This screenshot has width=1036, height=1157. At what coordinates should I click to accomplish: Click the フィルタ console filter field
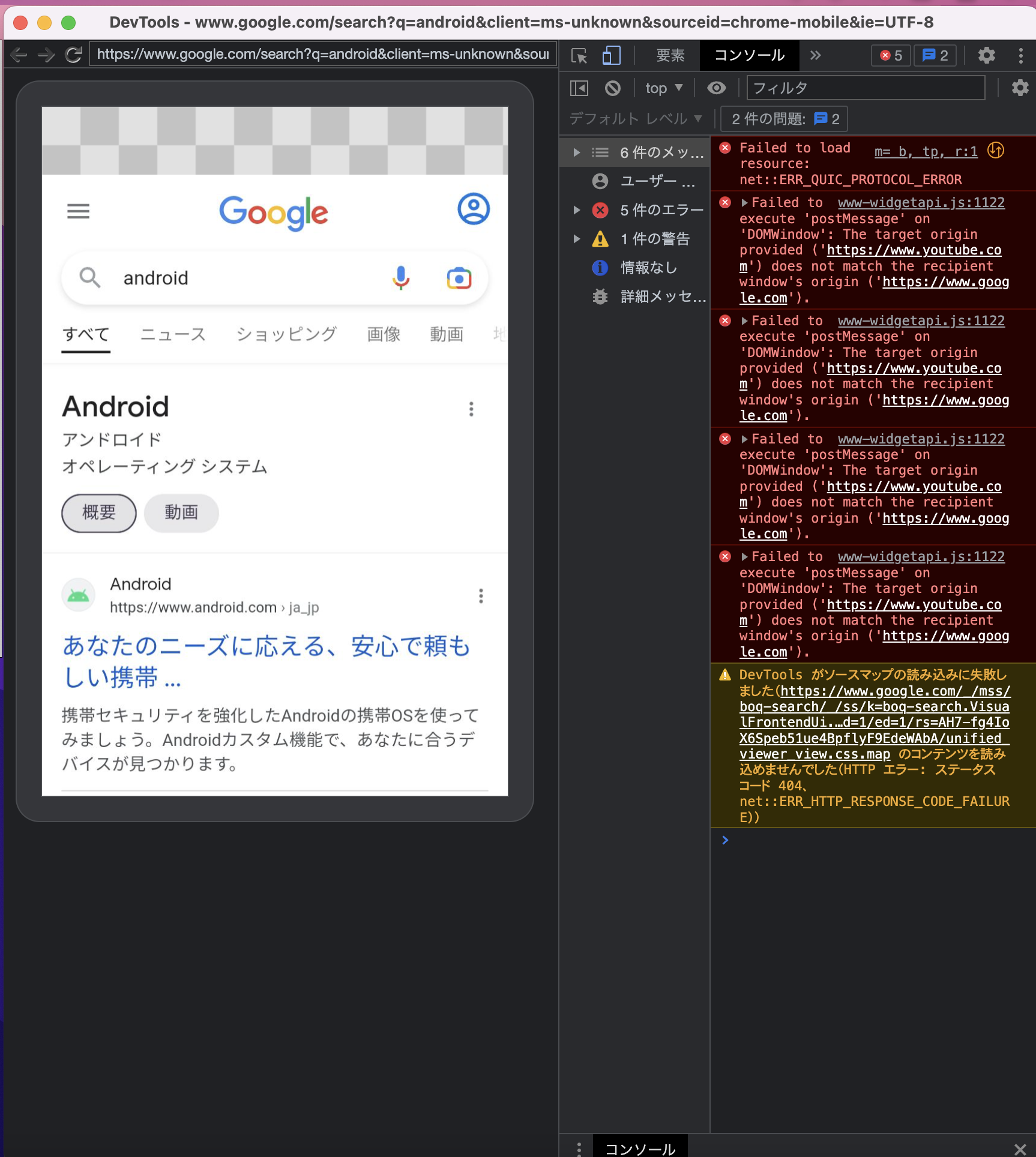click(x=865, y=88)
